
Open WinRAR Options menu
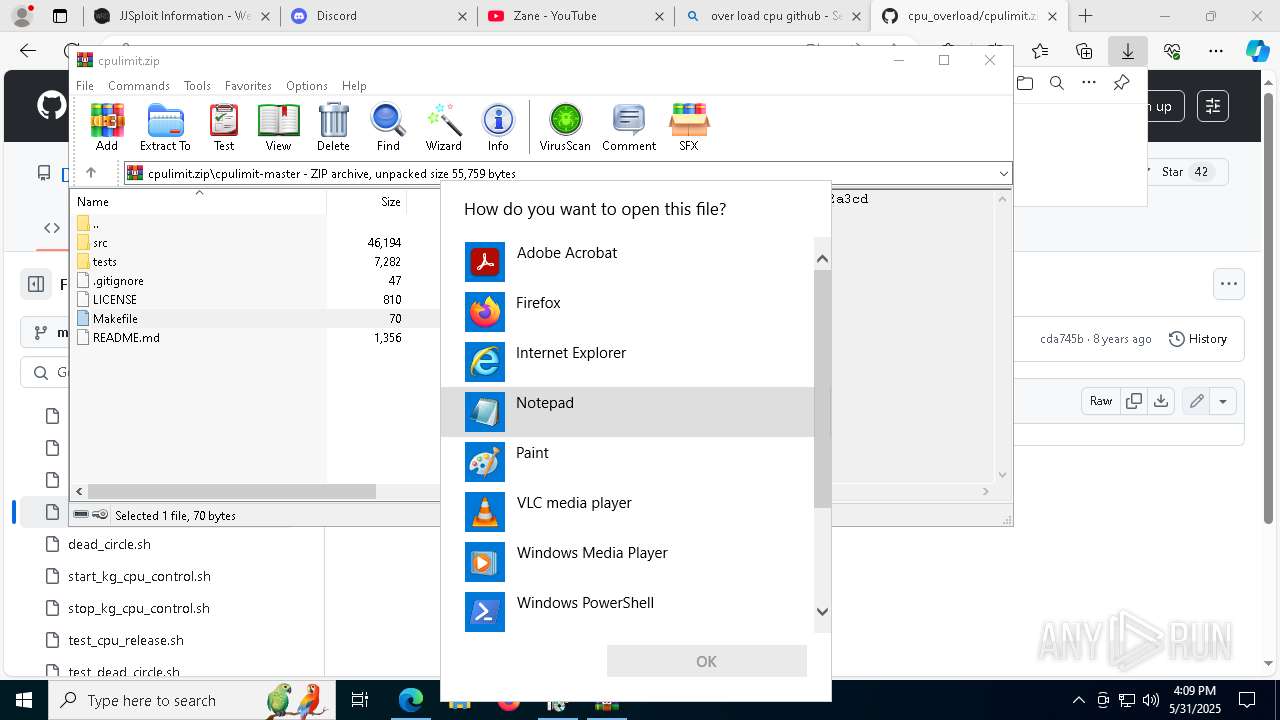click(307, 86)
